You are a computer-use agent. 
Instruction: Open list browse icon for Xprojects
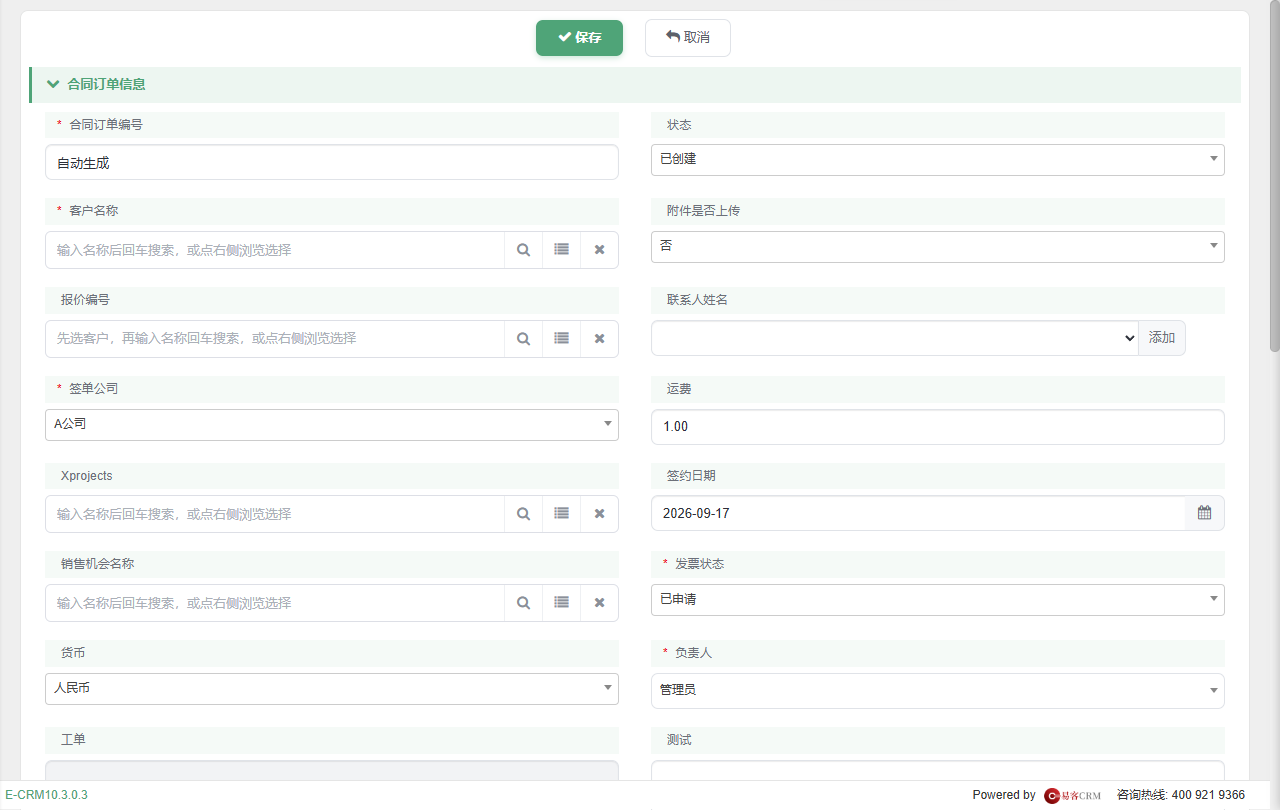[561, 514]
